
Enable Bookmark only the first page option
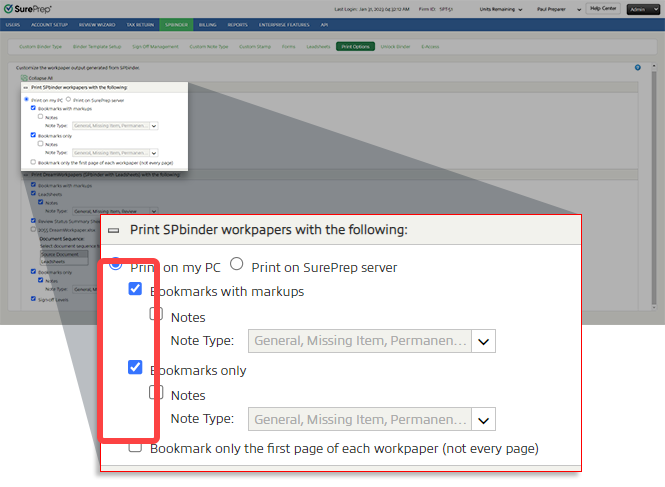point(135,447)
